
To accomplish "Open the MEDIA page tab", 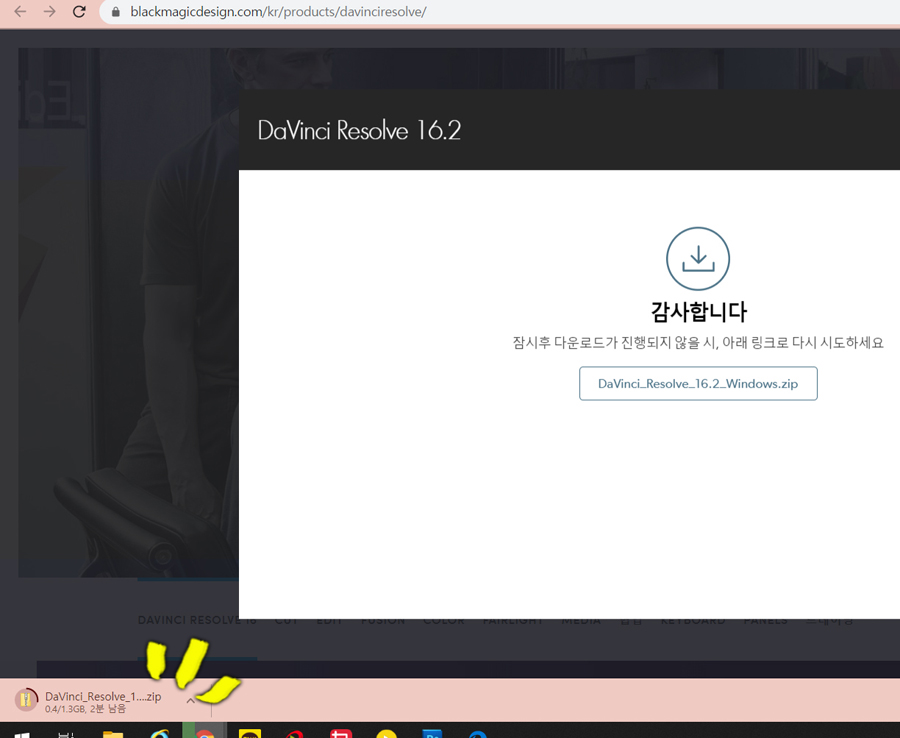I will (581, 620).
